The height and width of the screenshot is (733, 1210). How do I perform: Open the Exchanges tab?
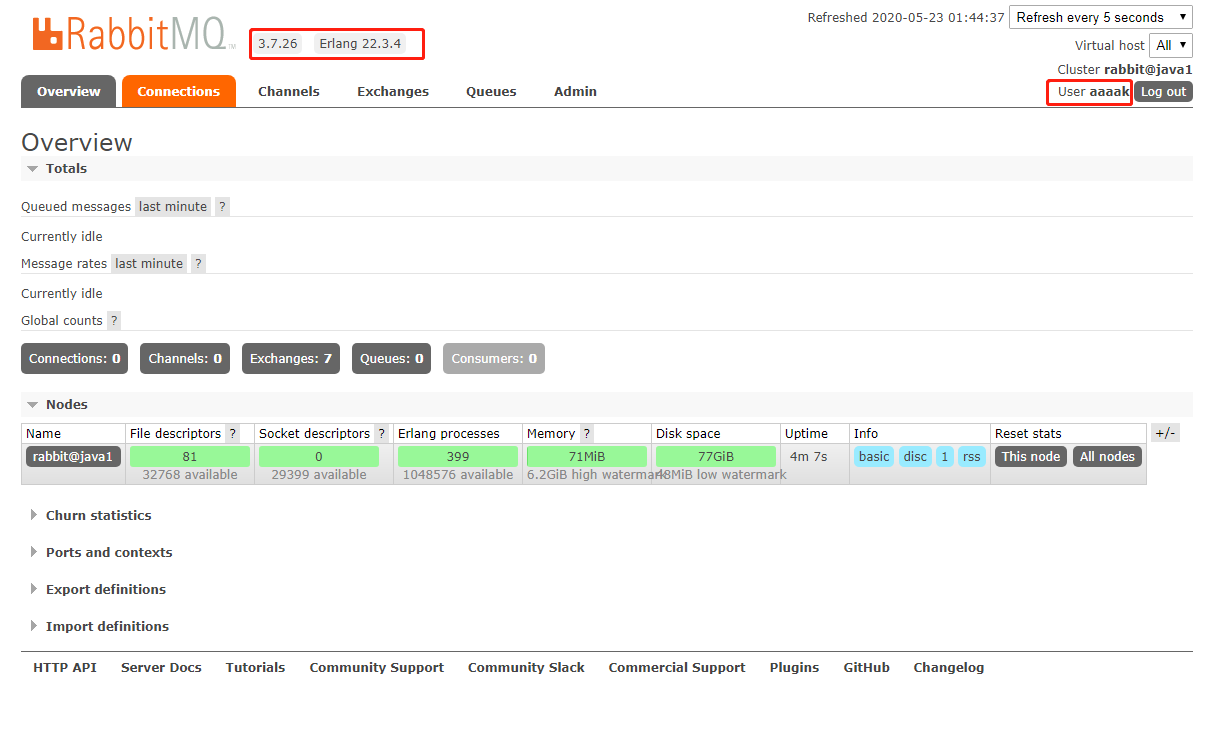(x=393, y=91)
